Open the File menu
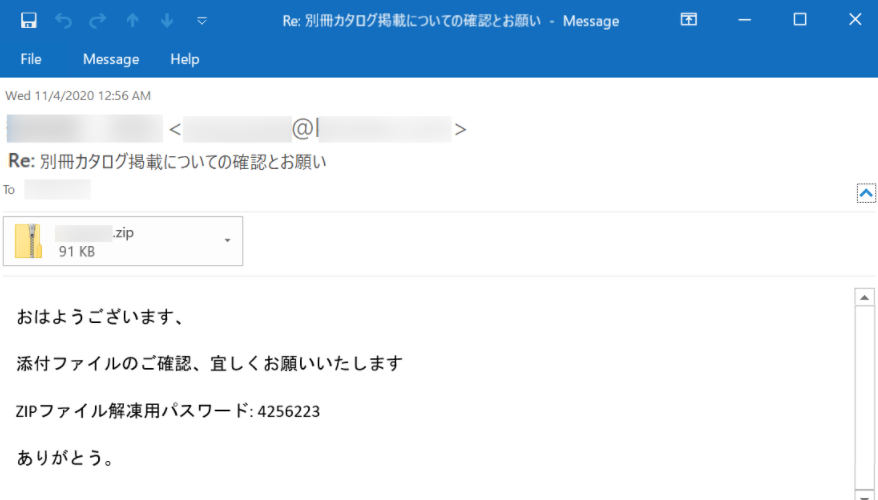This screenshot has width=878, height=500. tap(31, 59)
